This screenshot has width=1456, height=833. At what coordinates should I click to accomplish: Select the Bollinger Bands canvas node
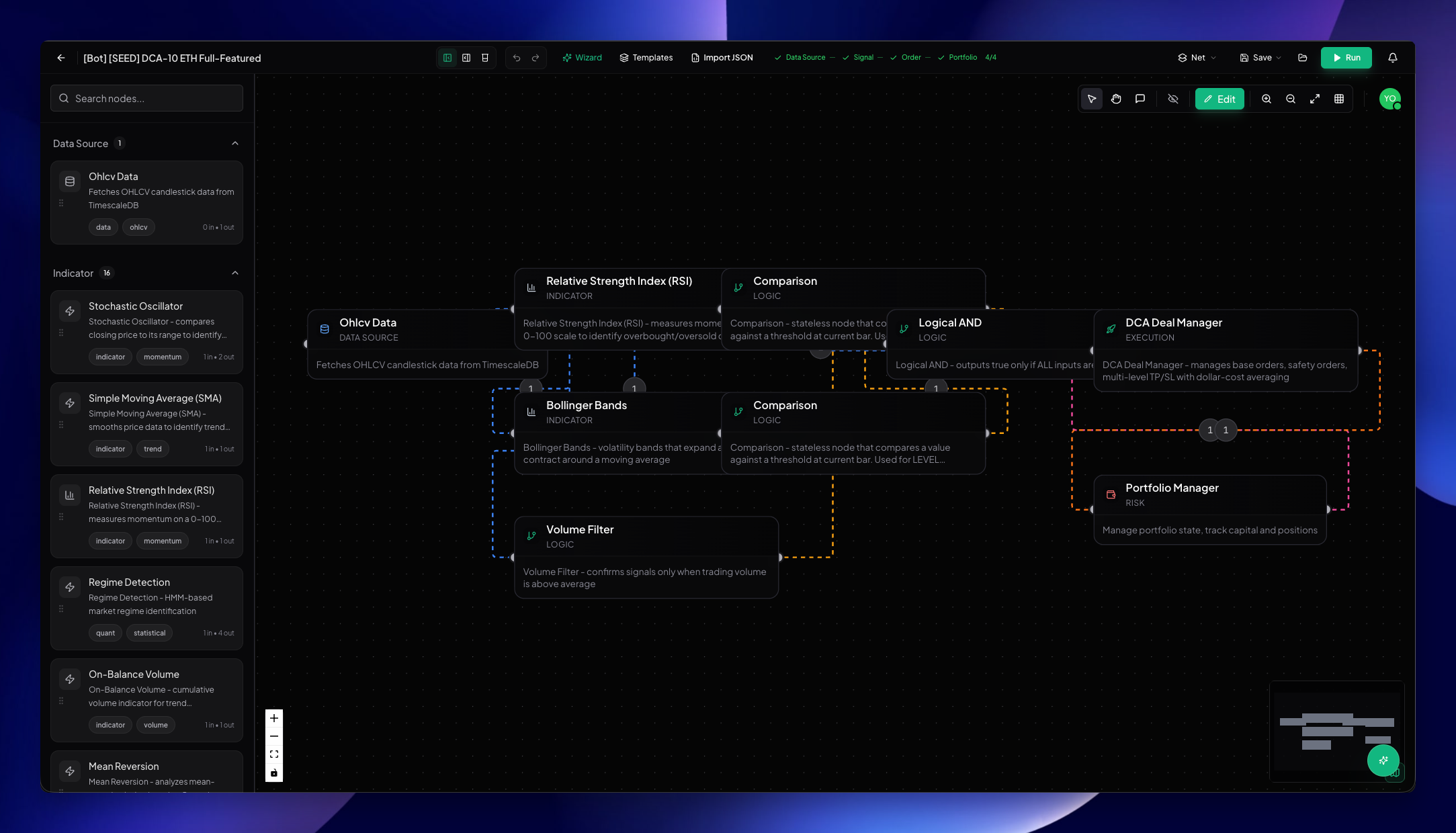pos(617,433)
